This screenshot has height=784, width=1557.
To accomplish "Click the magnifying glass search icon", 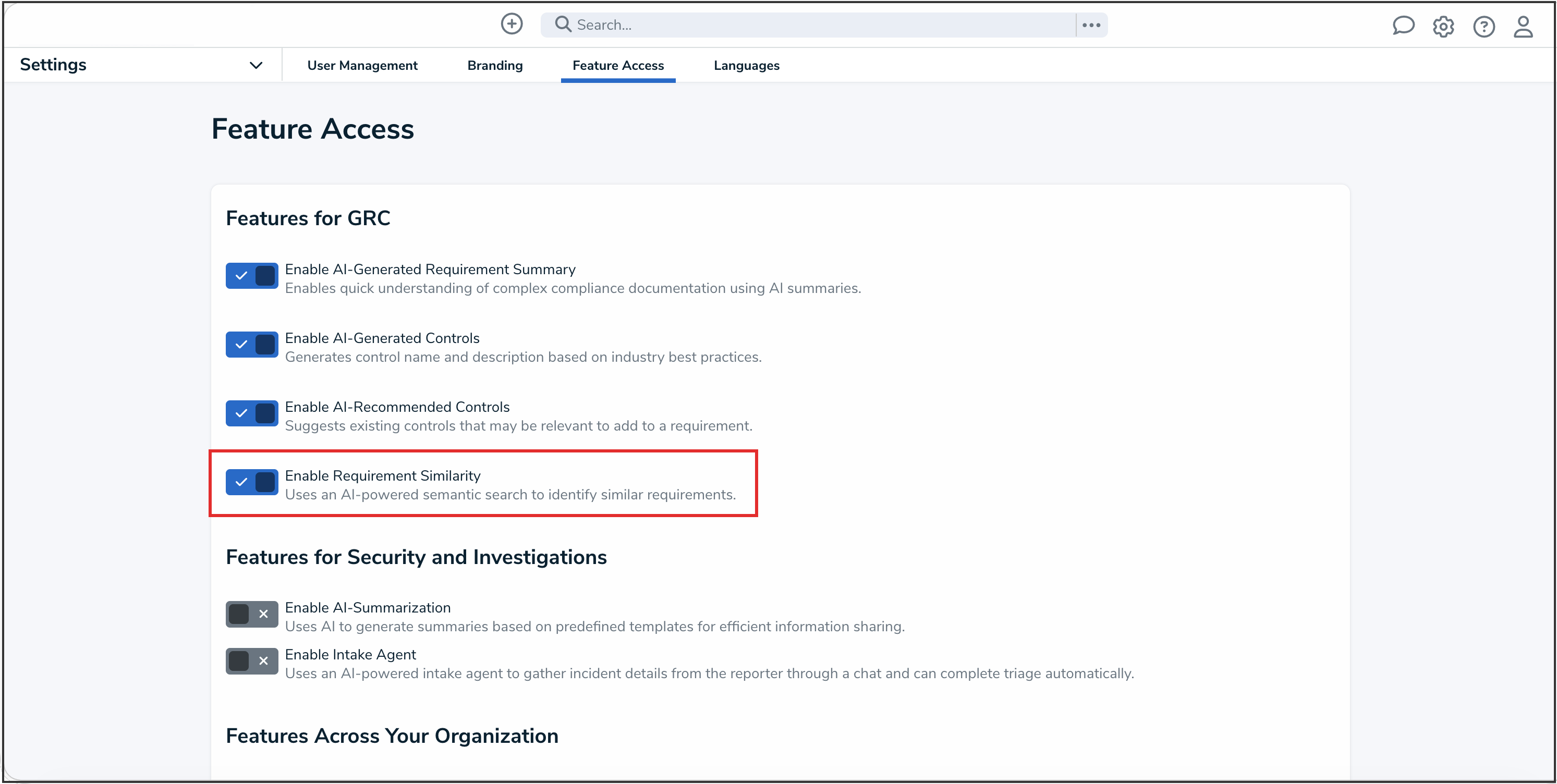I will [563, 24].
